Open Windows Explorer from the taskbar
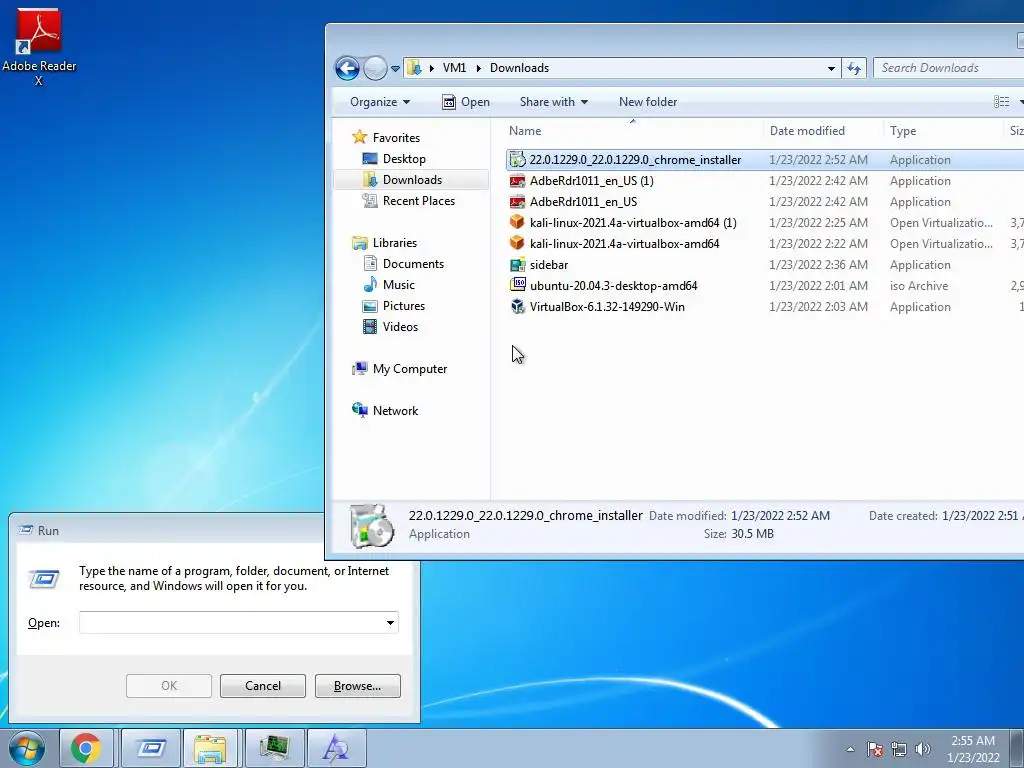Image resolution: width=1024 pixels, height=768 pixels. (x=210, y=748)
